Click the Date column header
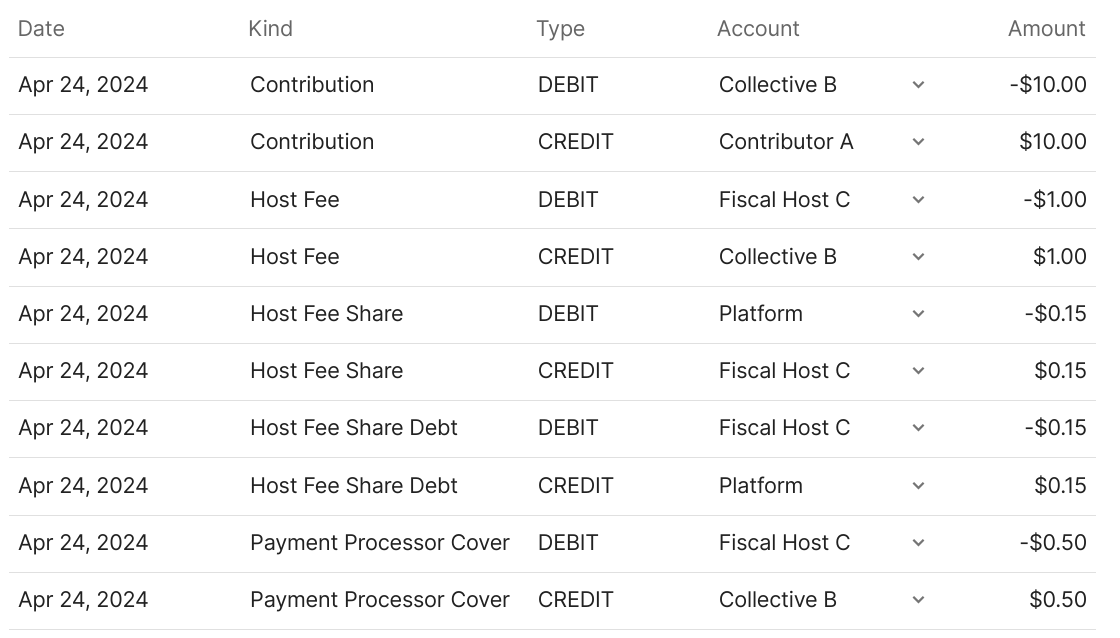Image resolution: width=1120 pixels, height=638 pixels. pos(41,29)
